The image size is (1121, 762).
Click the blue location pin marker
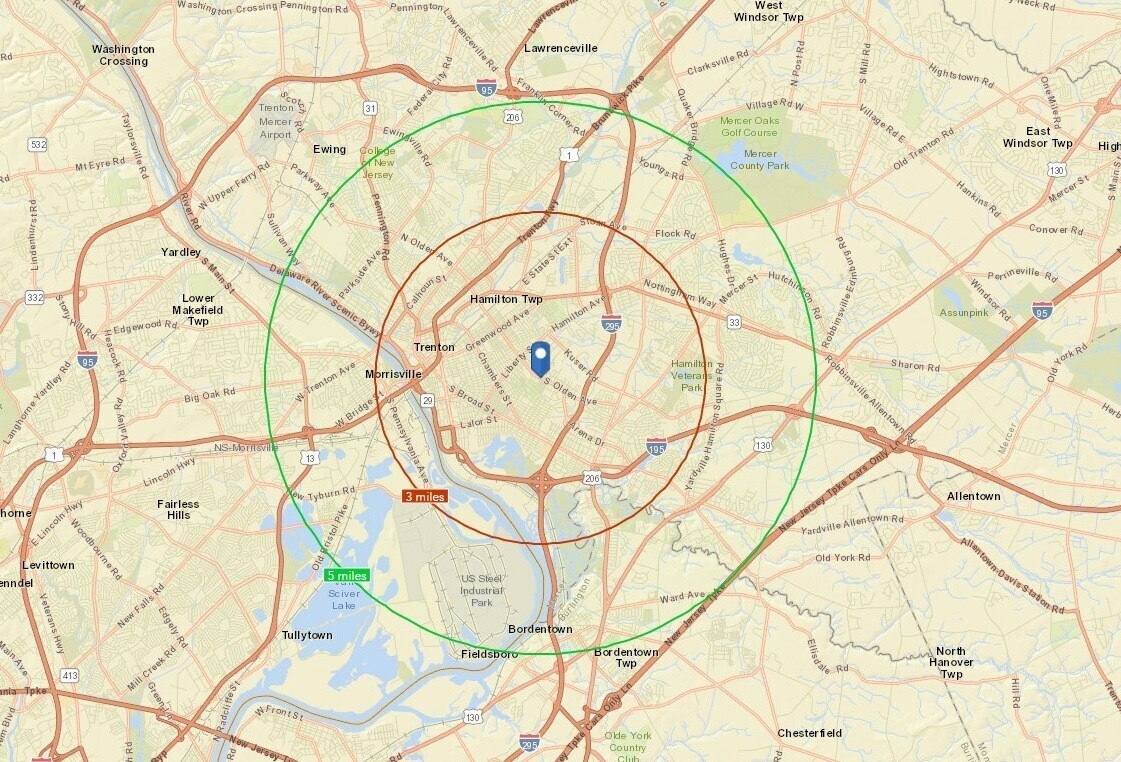coord(540,359)
